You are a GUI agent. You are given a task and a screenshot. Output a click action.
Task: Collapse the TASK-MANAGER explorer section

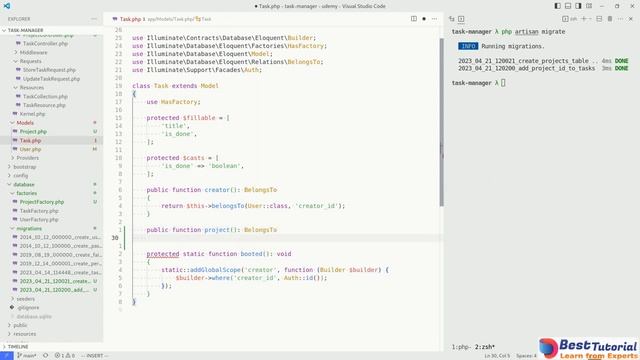[24, 30]
